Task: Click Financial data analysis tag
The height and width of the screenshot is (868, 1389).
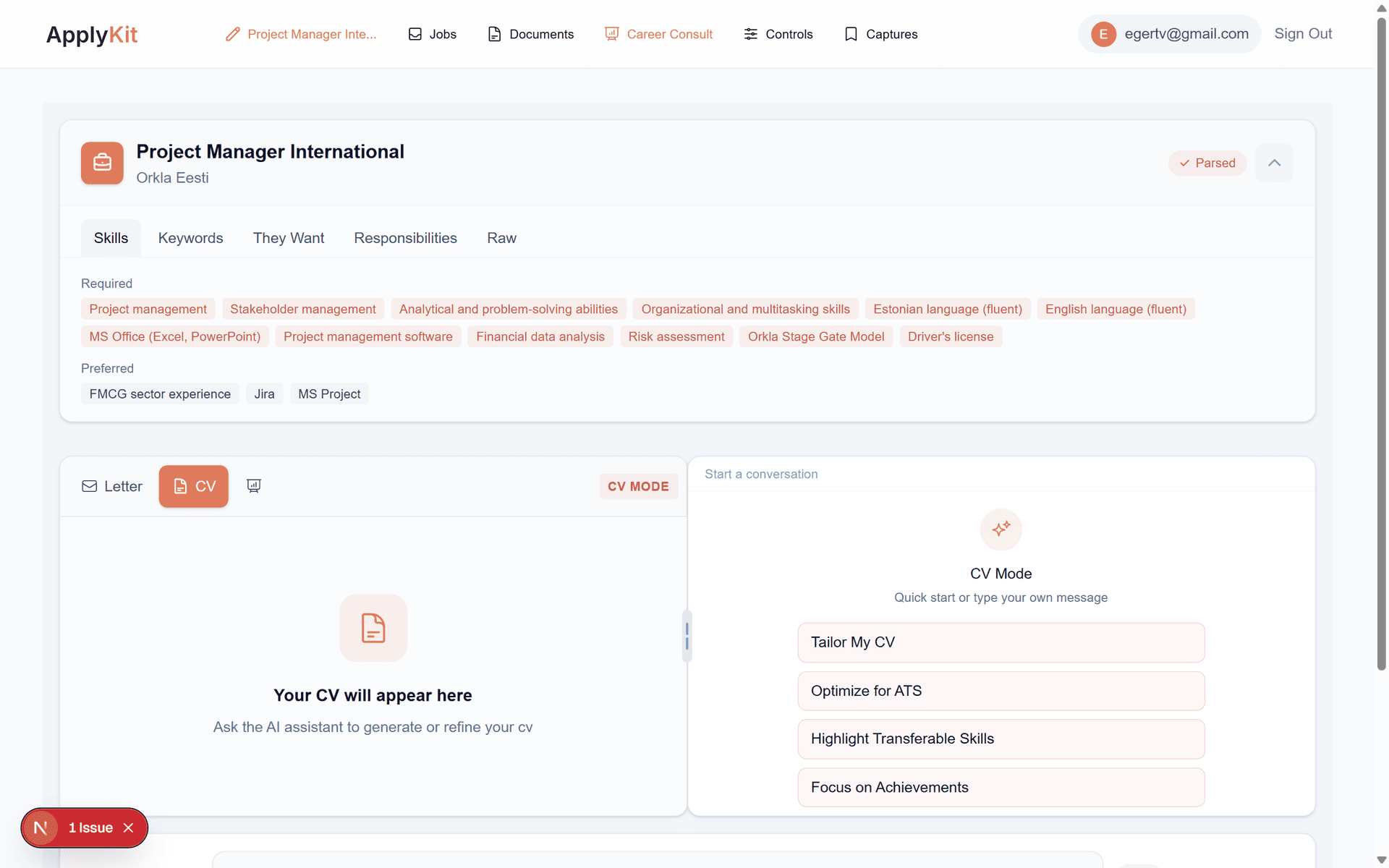Action: tap(540, 336)
